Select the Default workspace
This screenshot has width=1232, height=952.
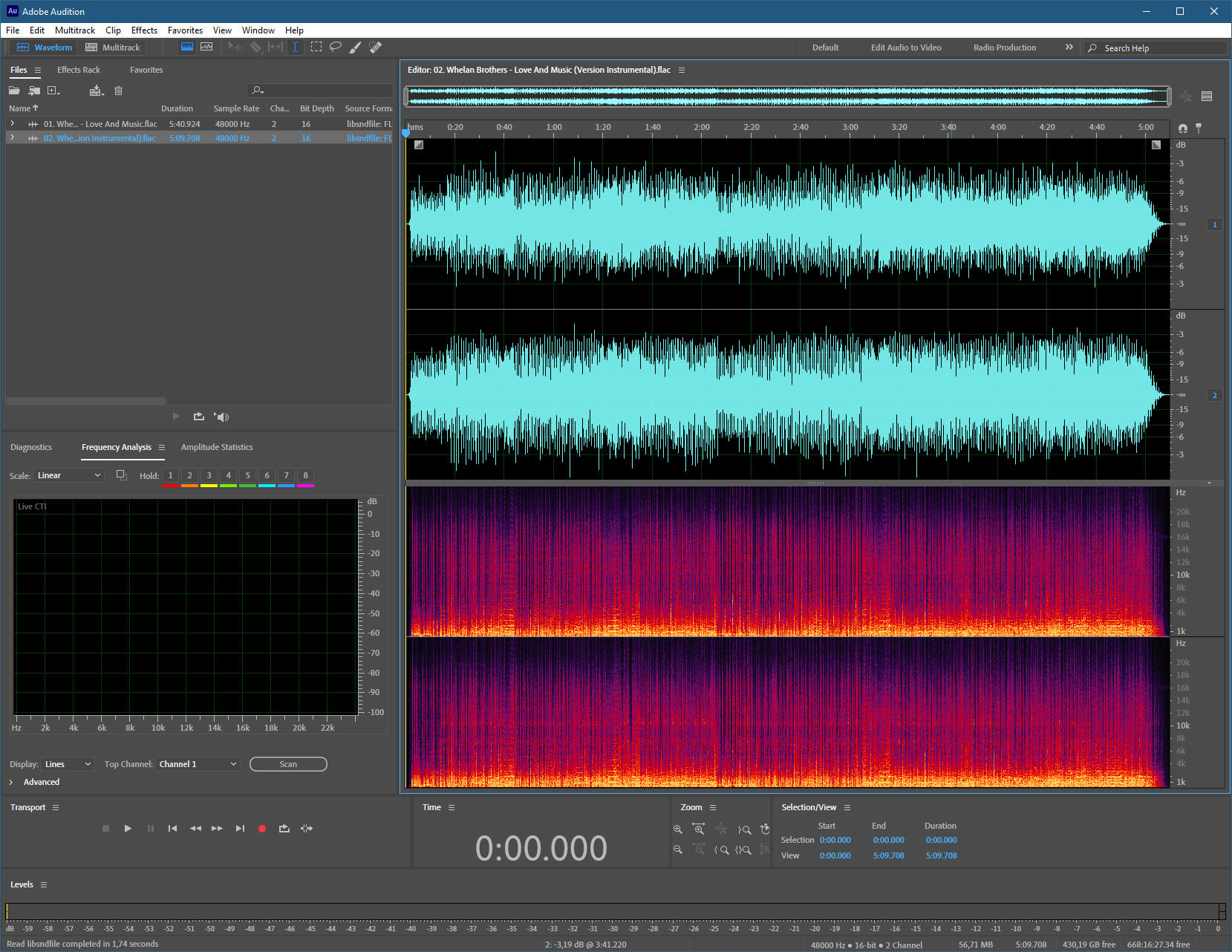pos(825,48)
